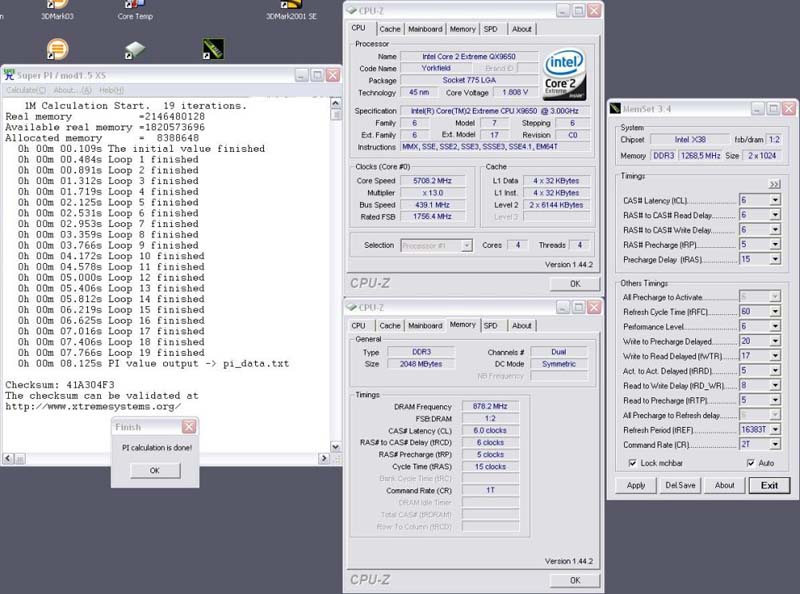Open RAS# Precharge (tRP) dropdown
Image resolution: width=800 pixels, height=594 pixels.
(775, 244)
